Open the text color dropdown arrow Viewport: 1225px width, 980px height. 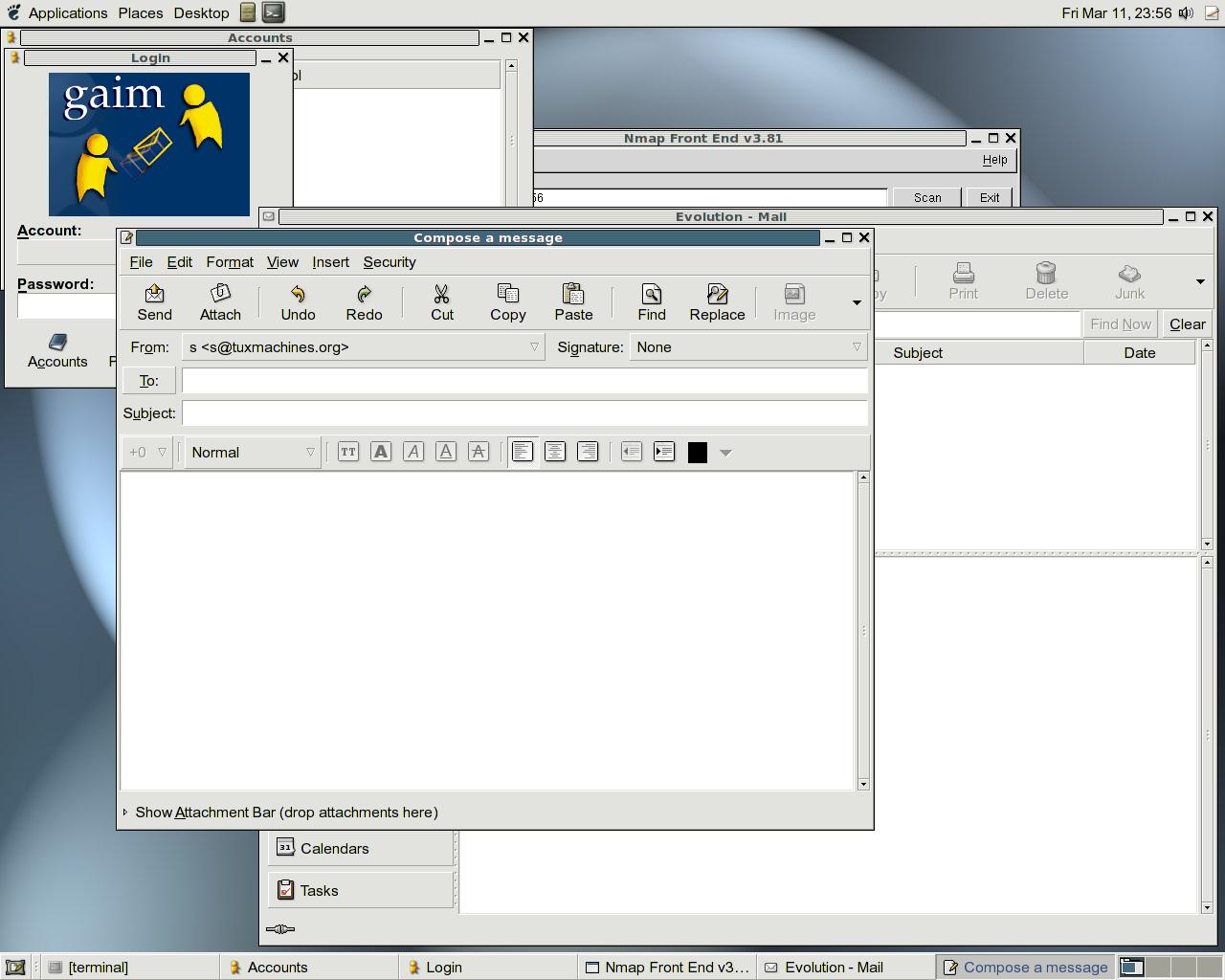click(725, 453)
